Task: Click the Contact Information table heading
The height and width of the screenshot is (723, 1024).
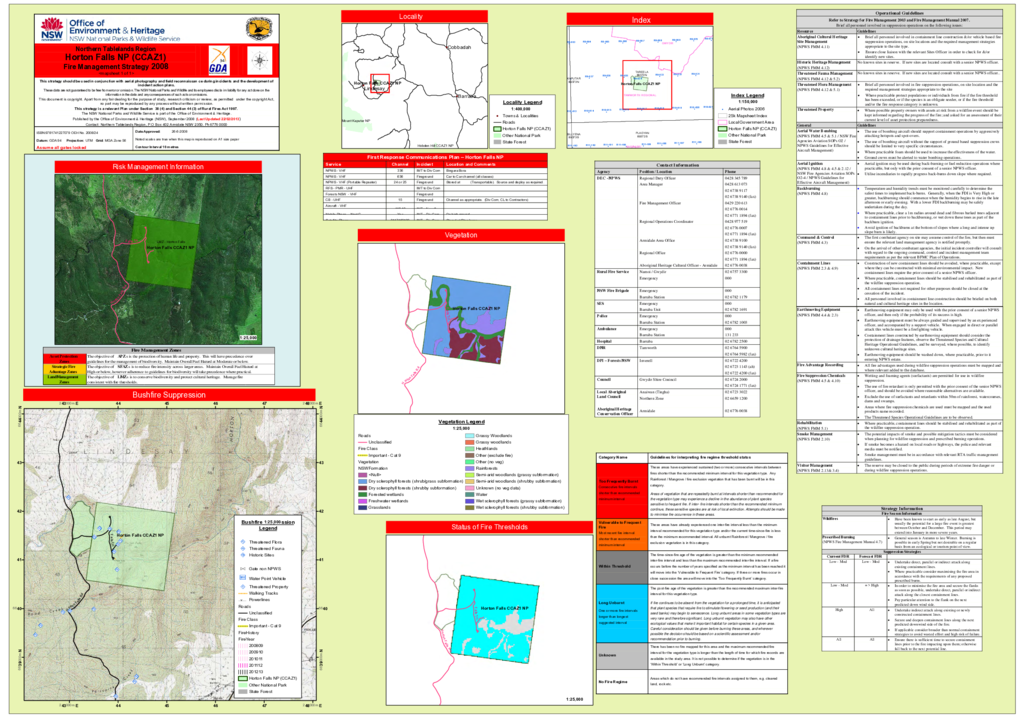Action: [677, 166]
